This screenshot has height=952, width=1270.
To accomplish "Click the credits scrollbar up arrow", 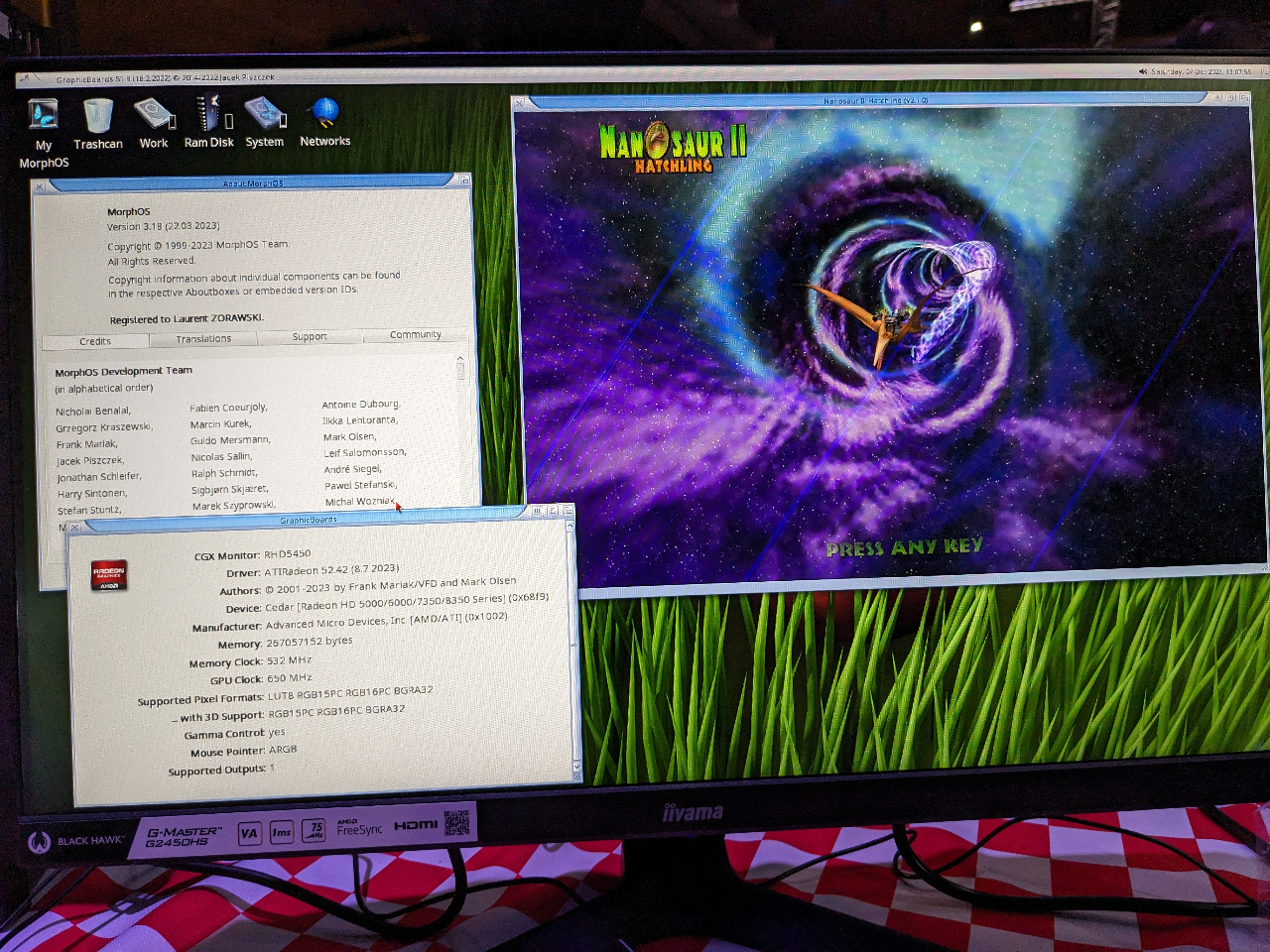I will (x=459, y=358).
